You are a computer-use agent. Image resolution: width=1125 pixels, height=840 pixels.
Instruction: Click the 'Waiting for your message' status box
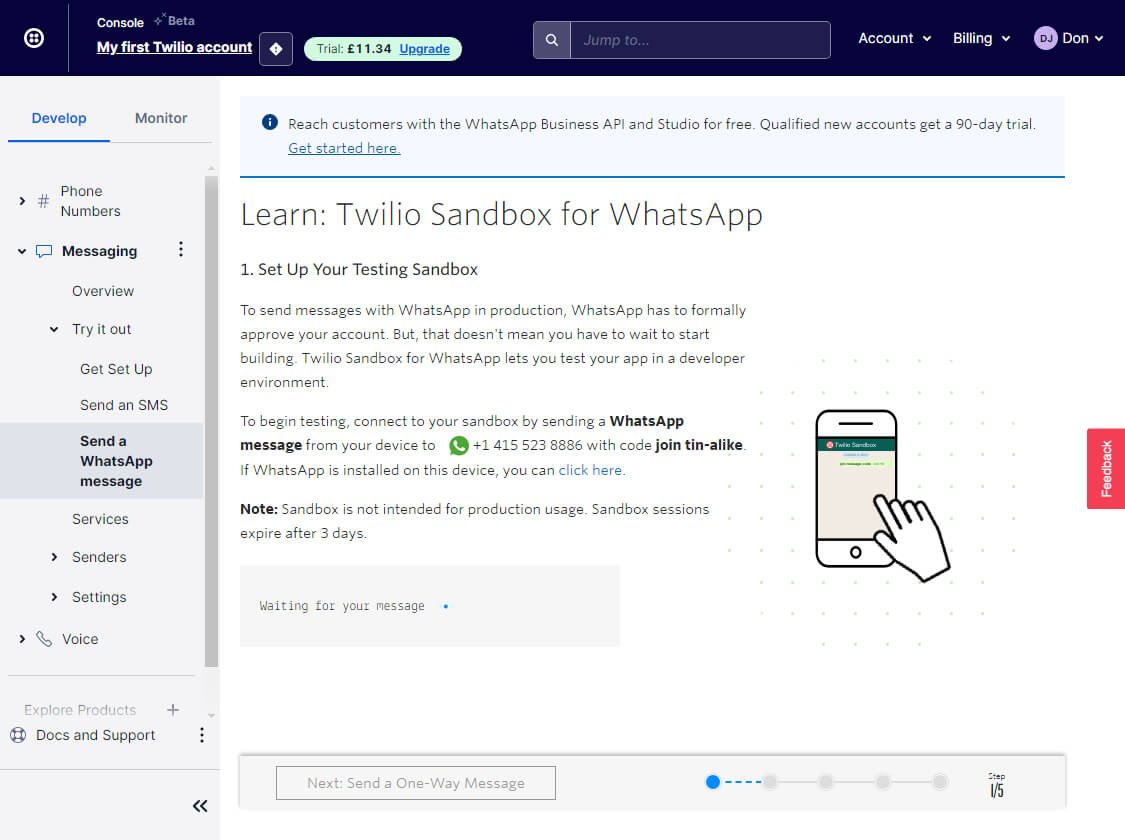coord(430,606)
